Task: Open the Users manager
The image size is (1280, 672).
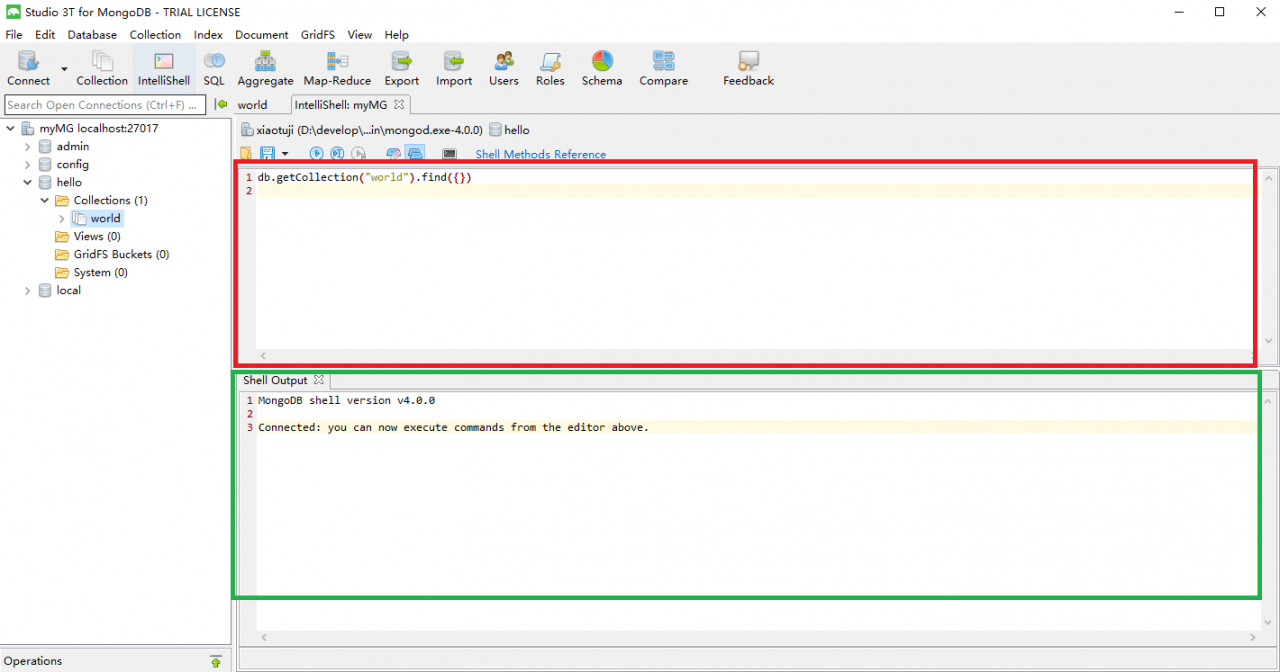Action: coord(503,67)
